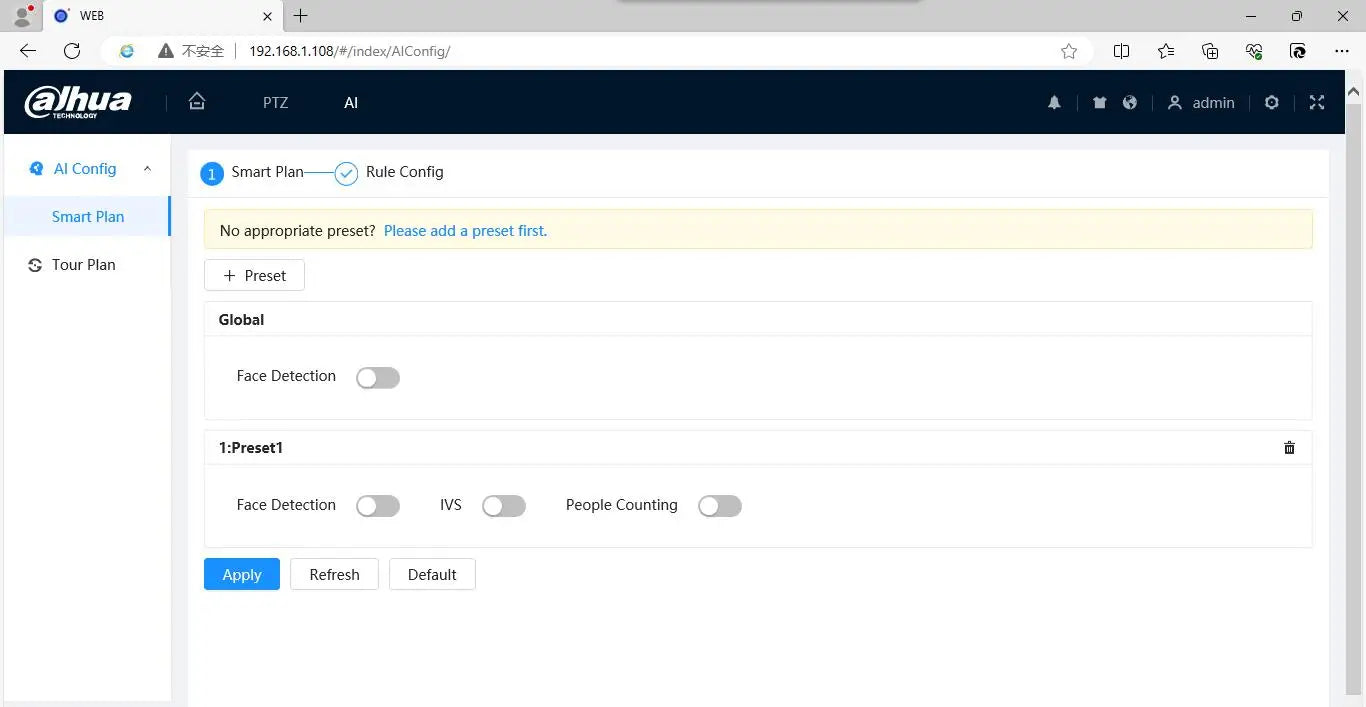Select Tour Plan in the sidebar

click(x=84, y=265)
